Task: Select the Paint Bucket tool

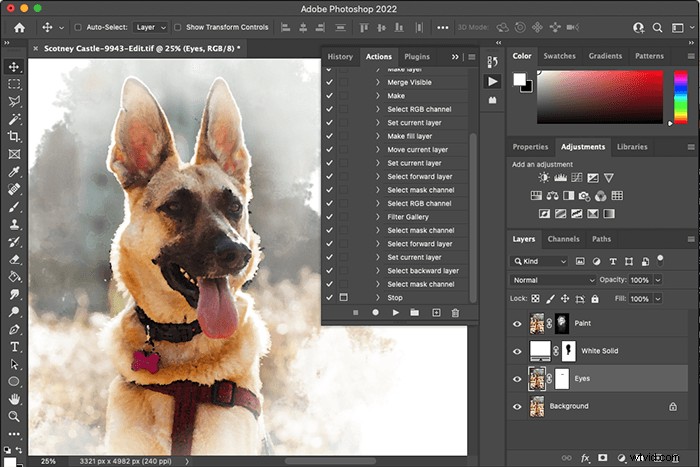Action: pyautogui.click(x=14, y=276)
